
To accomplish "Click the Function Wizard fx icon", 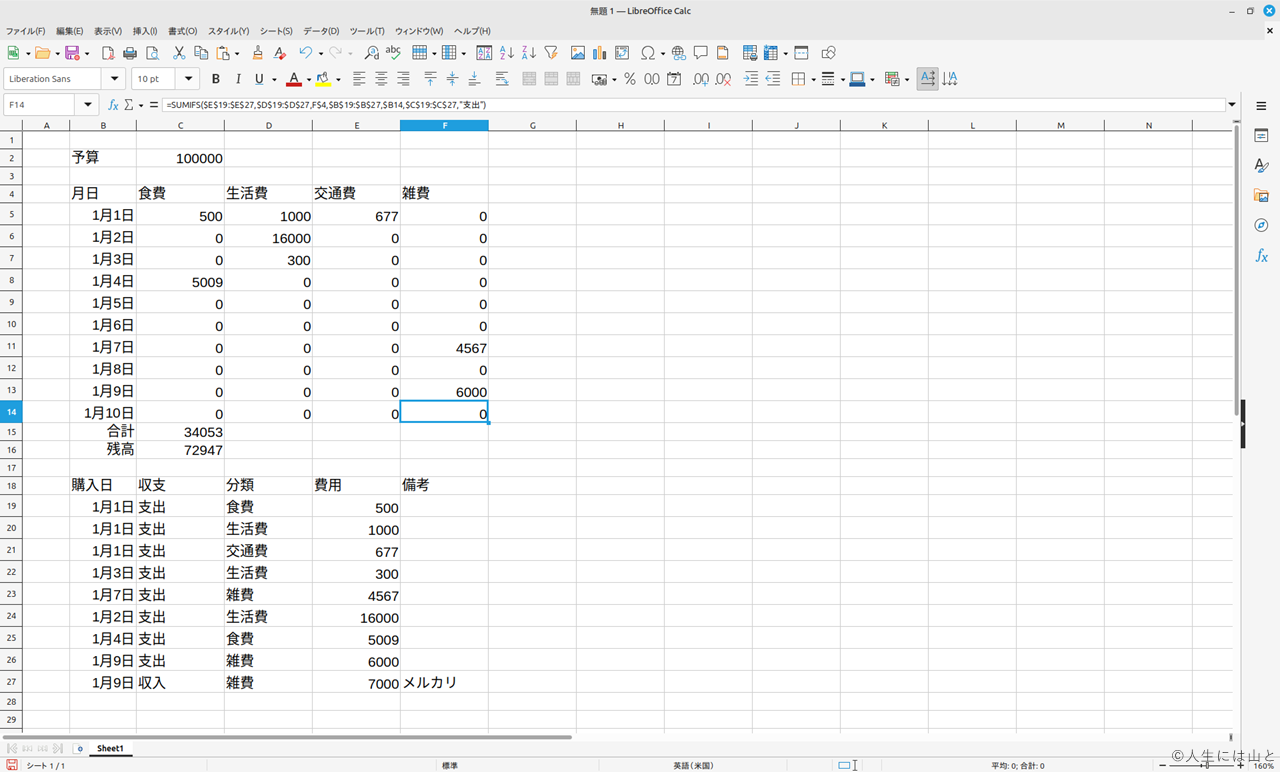I will pos(113,104).
